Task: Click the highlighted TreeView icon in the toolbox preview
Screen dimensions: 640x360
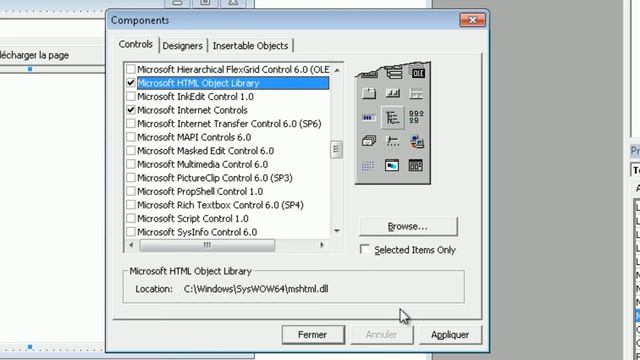Action: tap(393, 118)
